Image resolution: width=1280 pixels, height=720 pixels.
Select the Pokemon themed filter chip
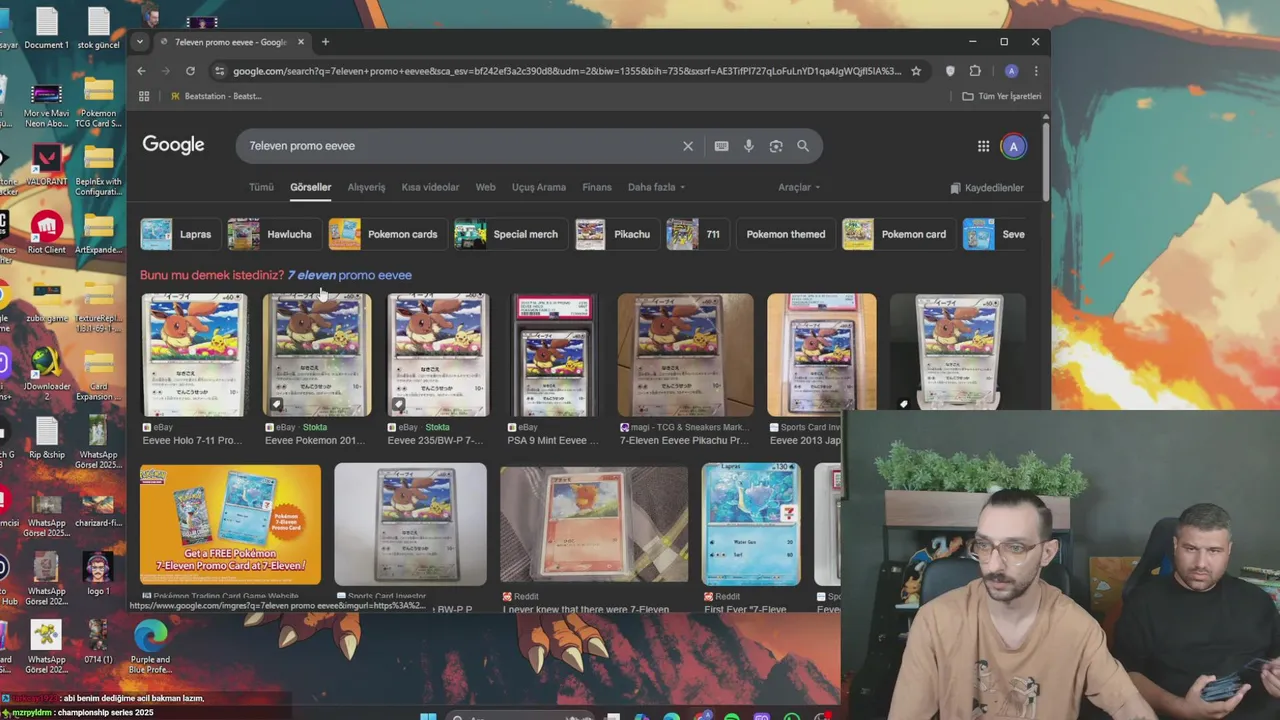click(785, 234)
